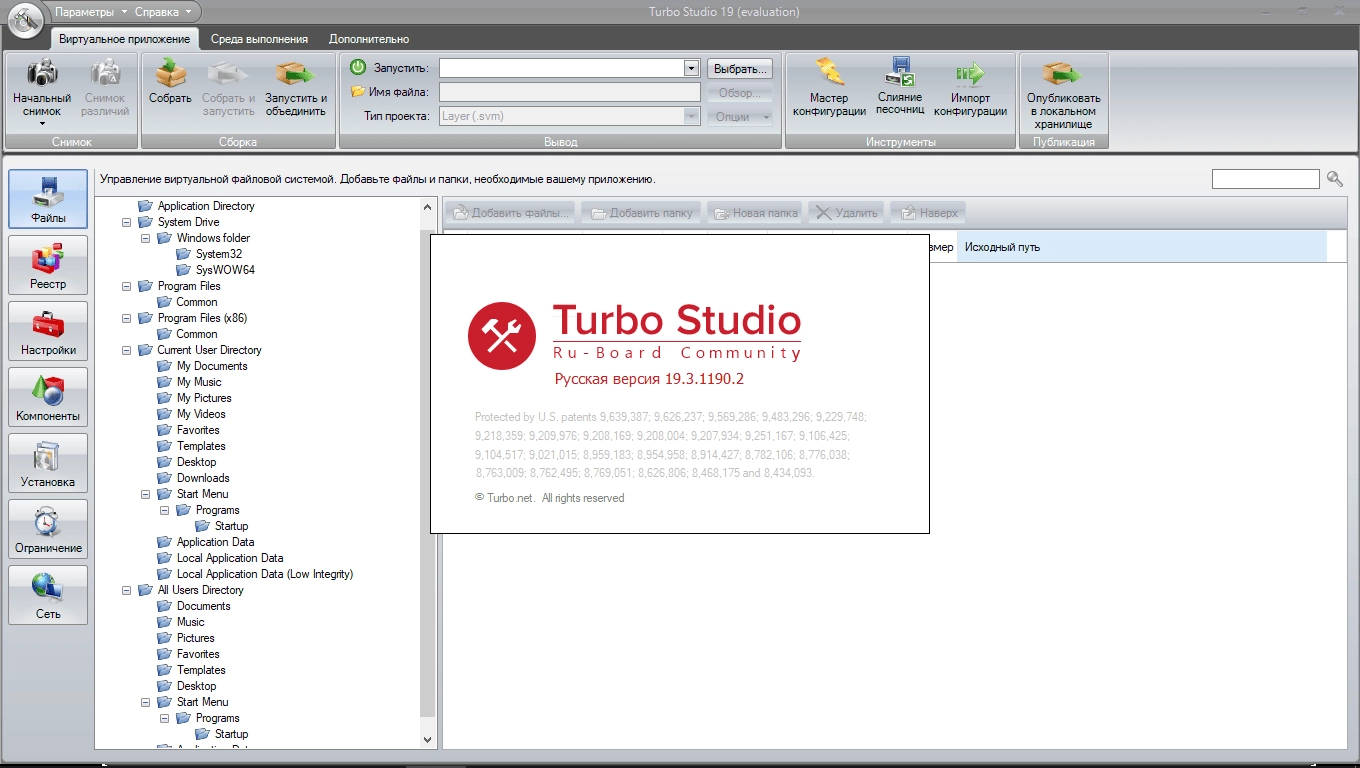Image resolution: width=1360 pixels, height=768 pixels.
Task: Click the Выбрать... button
Action: point(741,69)
